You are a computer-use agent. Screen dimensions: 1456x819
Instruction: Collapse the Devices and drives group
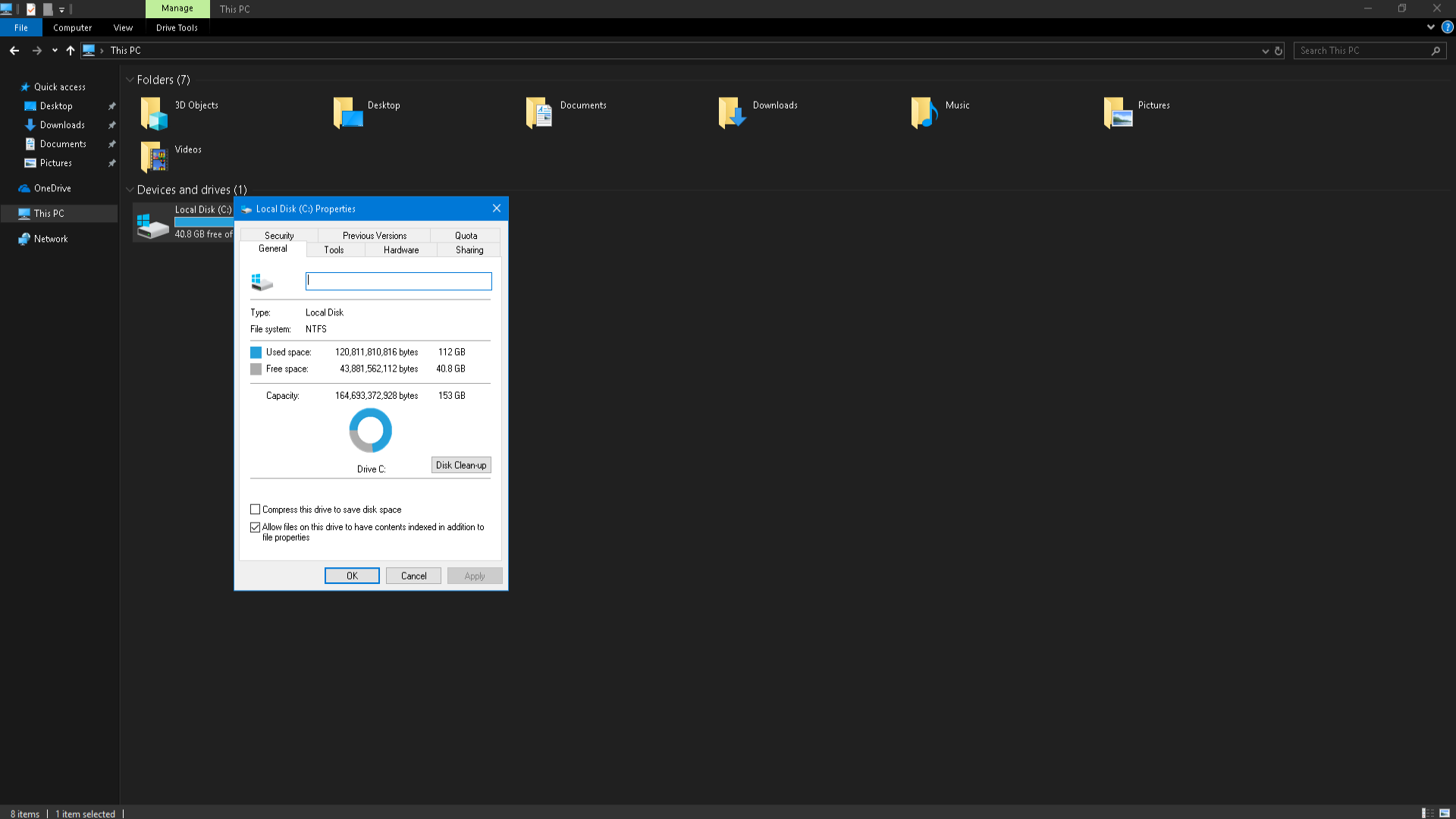[130, 190]
